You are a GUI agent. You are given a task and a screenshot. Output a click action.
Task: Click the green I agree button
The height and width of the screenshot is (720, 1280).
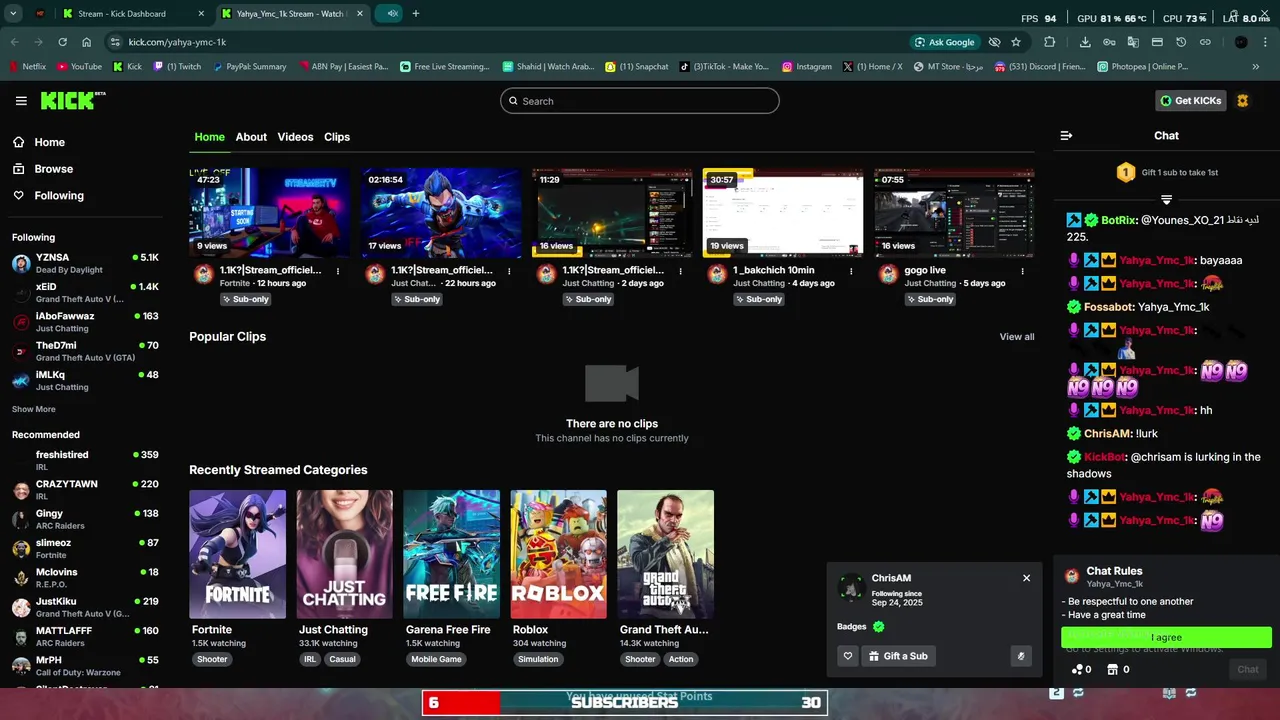pos(1166,637)
